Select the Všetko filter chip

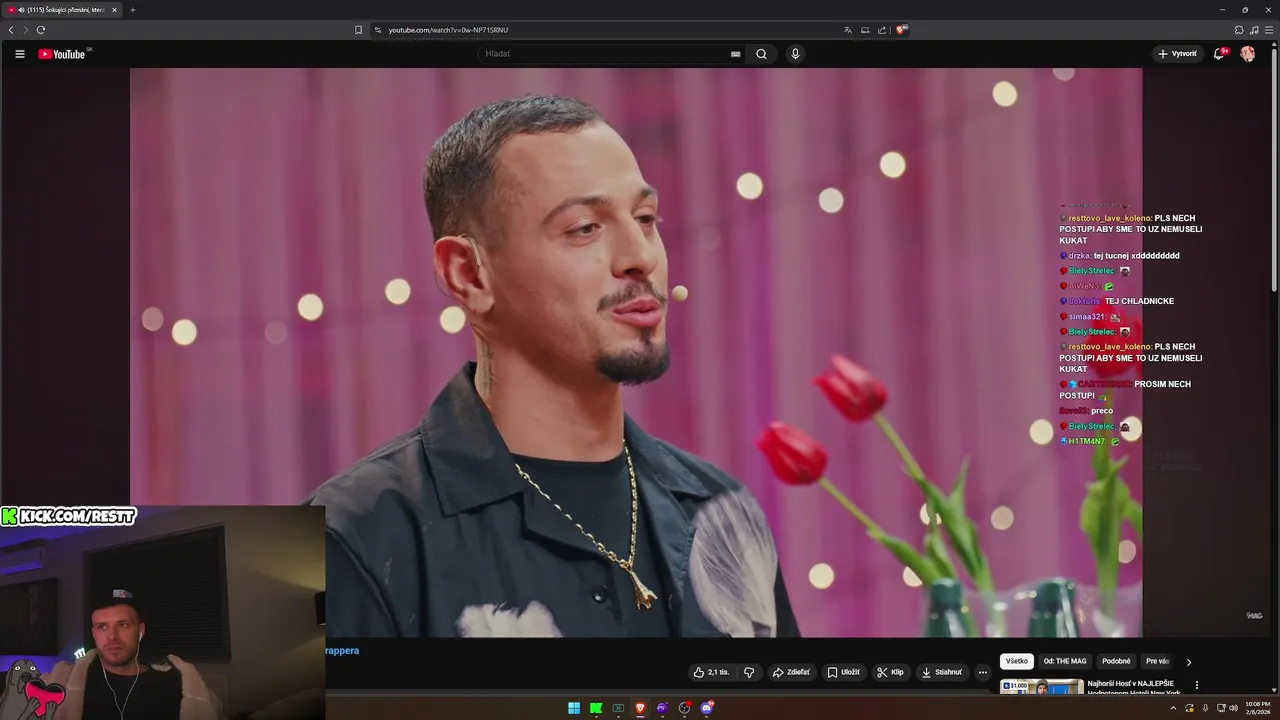(1017, 661)
